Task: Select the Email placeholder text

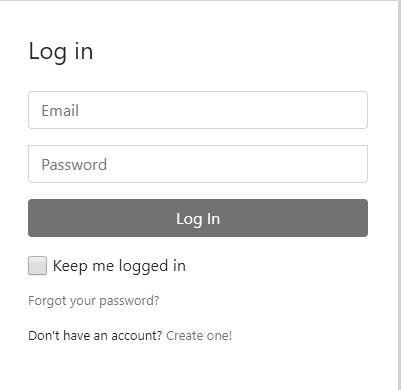Action: (60, 110)
